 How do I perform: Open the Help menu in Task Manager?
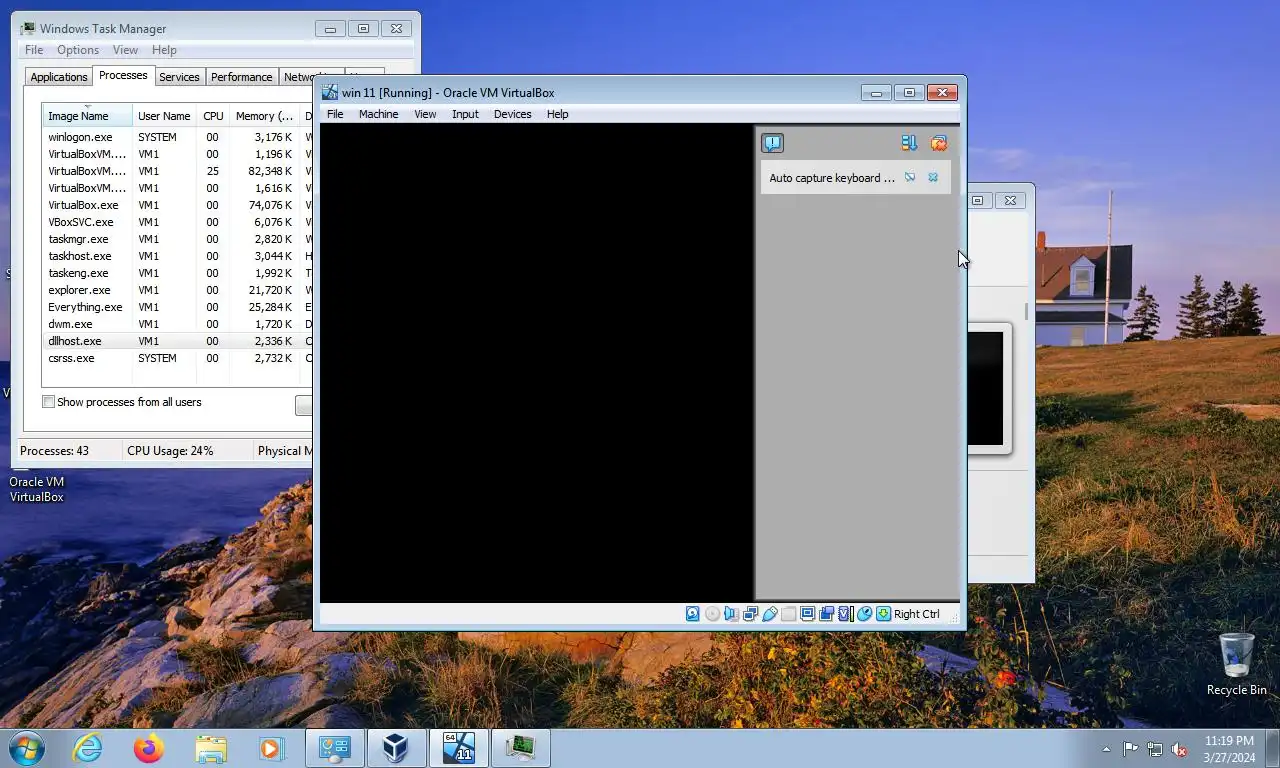164,50
